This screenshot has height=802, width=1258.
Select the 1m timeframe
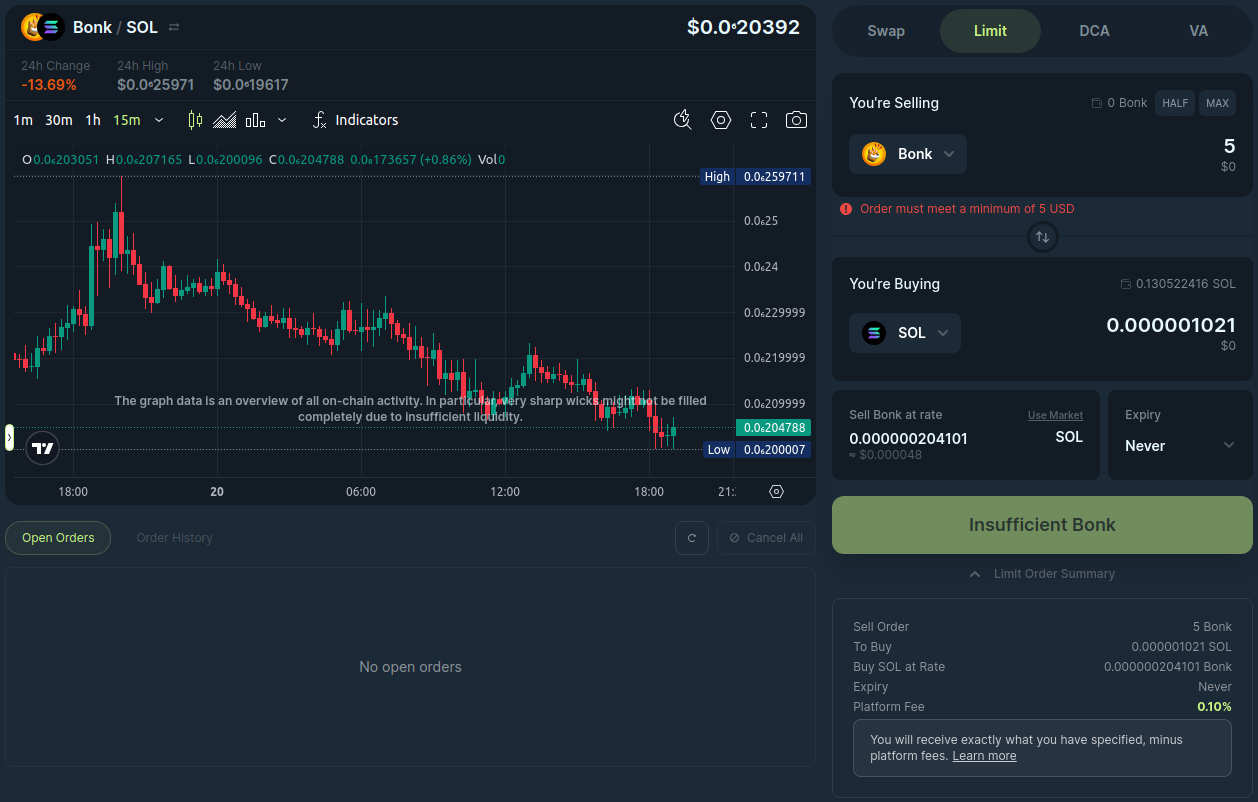pos(23,120)
